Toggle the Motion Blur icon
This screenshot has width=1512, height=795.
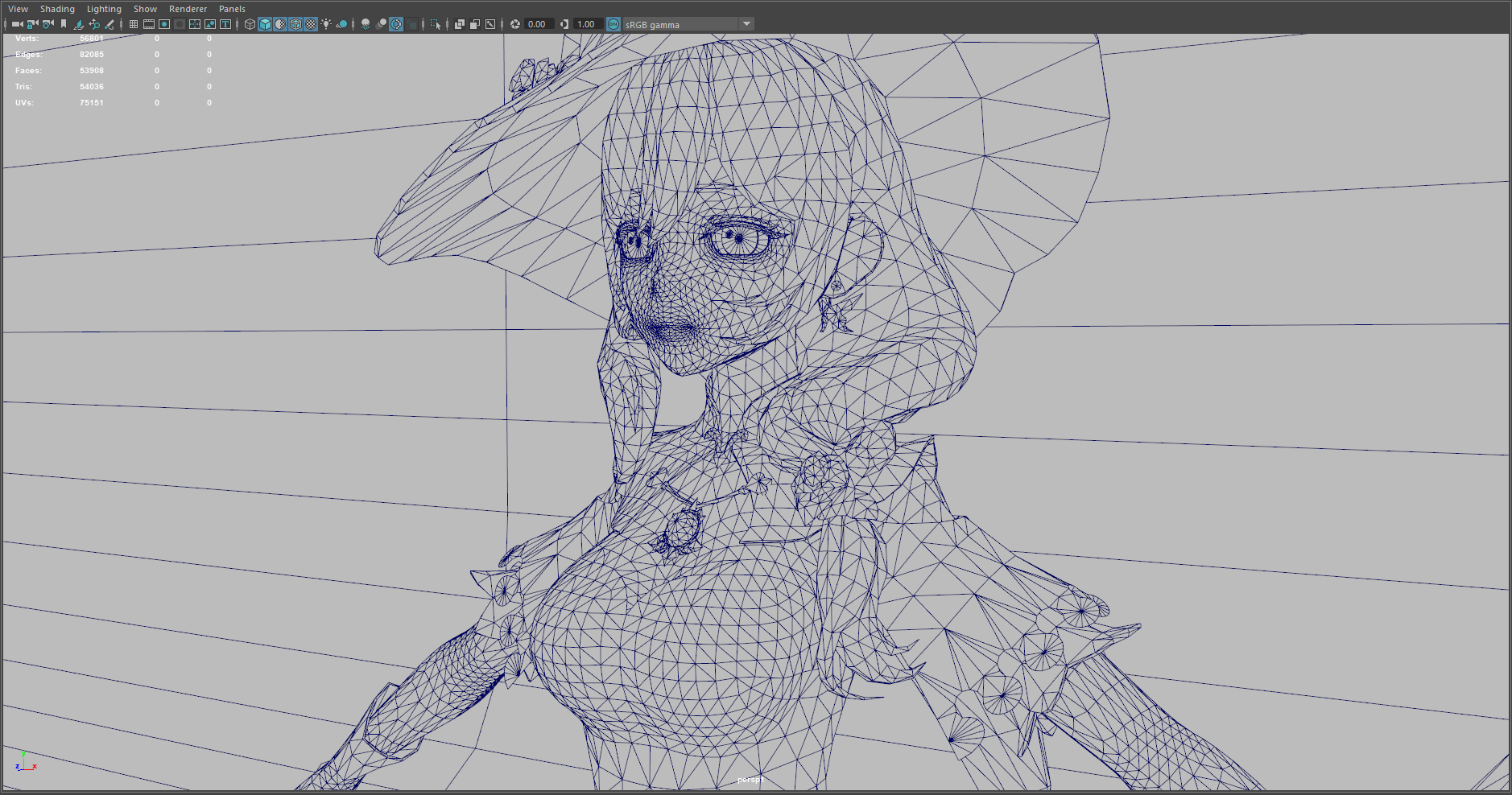coord(381,24)
